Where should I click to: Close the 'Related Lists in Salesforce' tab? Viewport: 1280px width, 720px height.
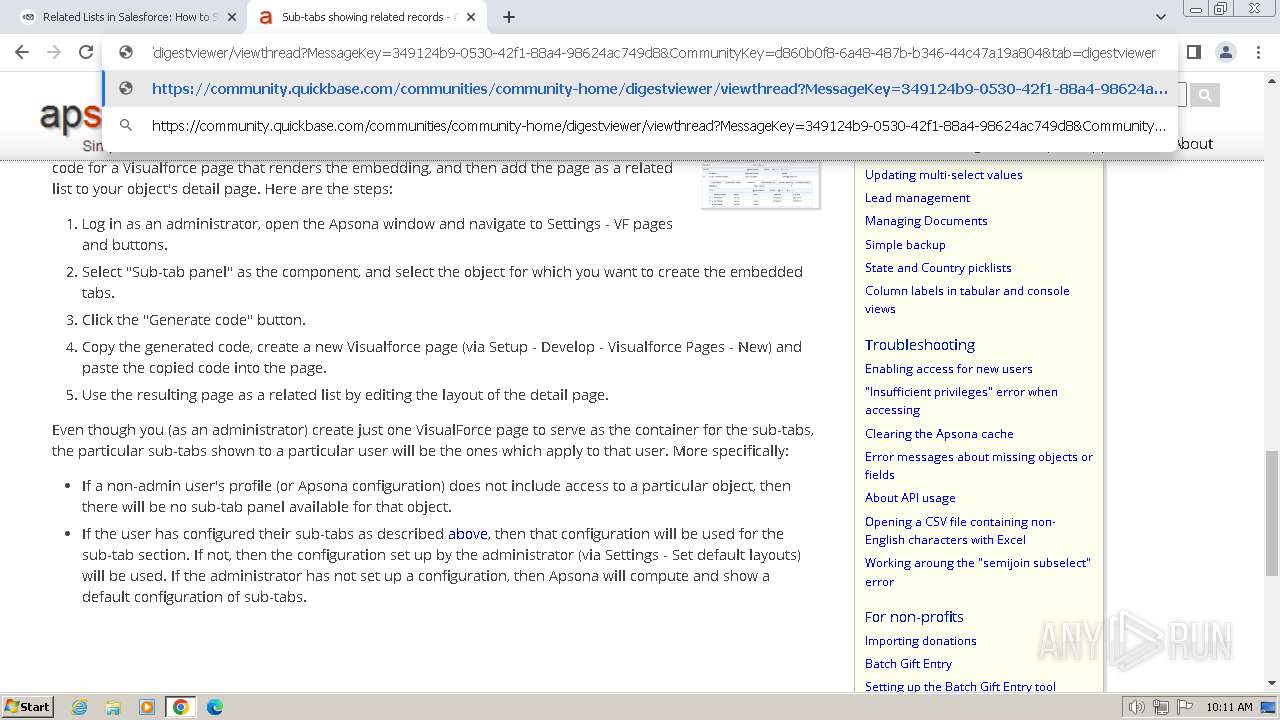[232, 17]
